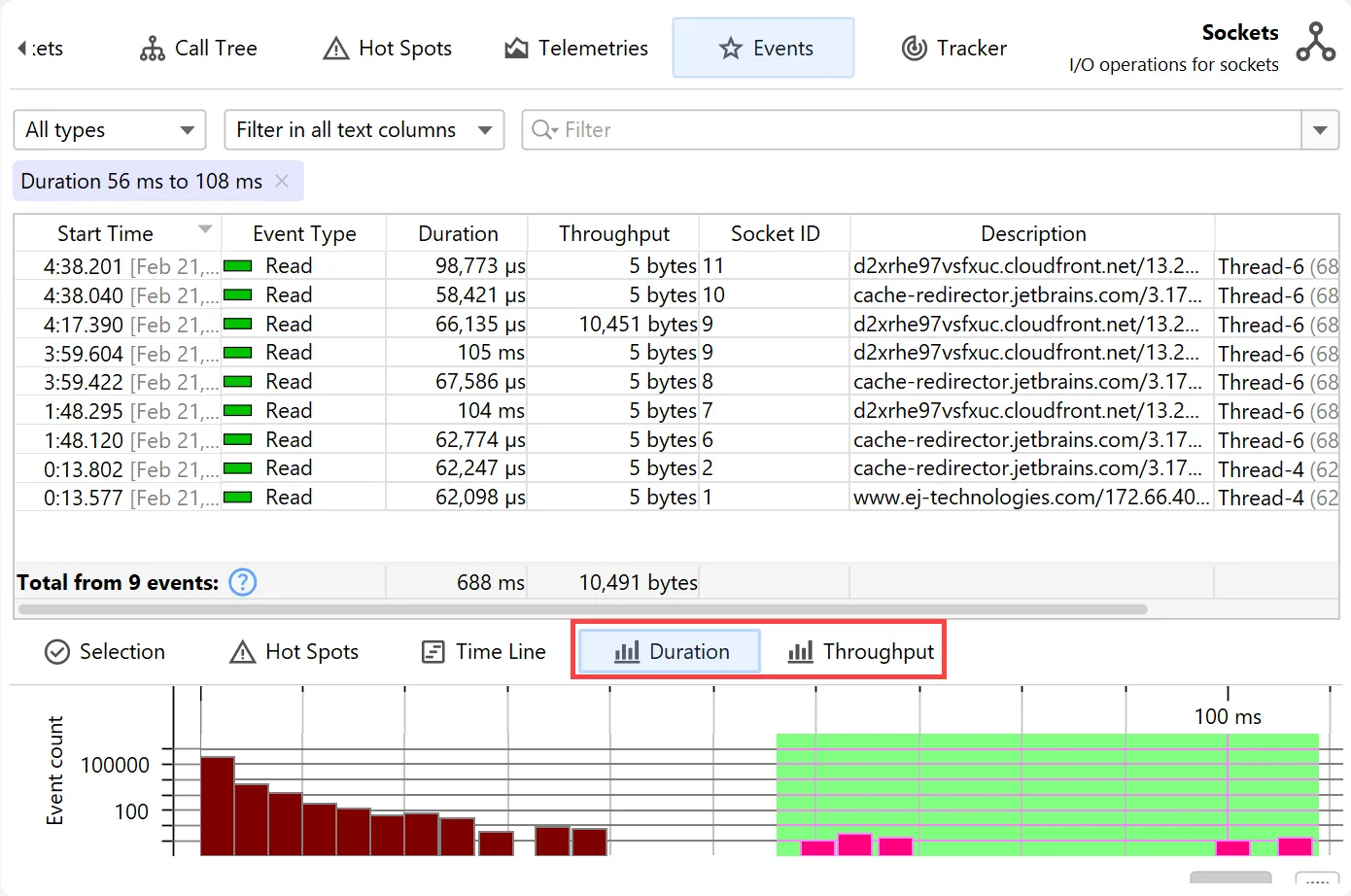Open the Tracker view
The image size is (1351, 896).
click(954, 49)
